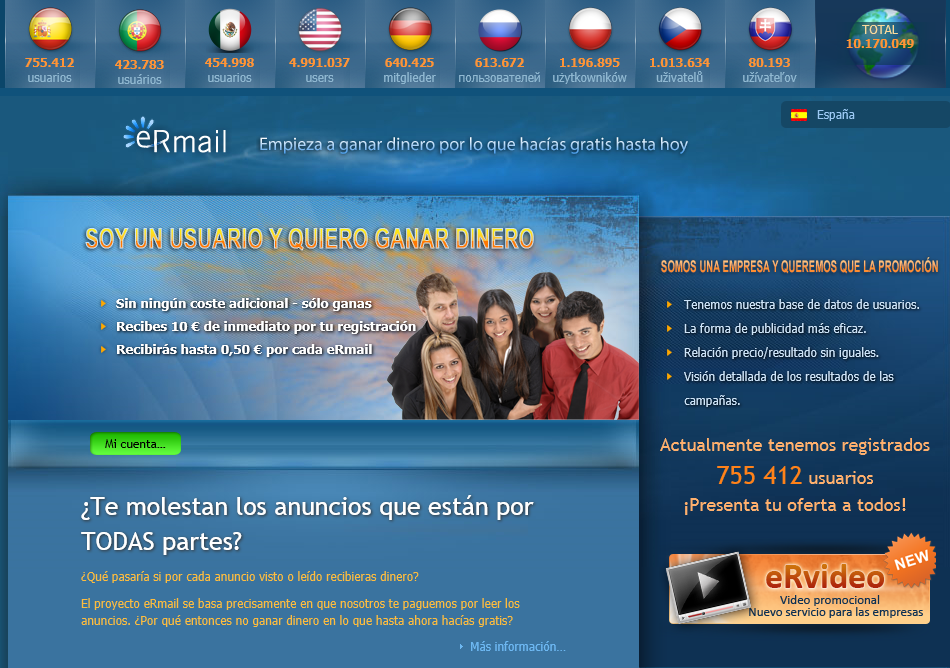The height and width of the screenshot is (668, 950).
Task: Open the eRvideo promotional banner
Action: 799,588
